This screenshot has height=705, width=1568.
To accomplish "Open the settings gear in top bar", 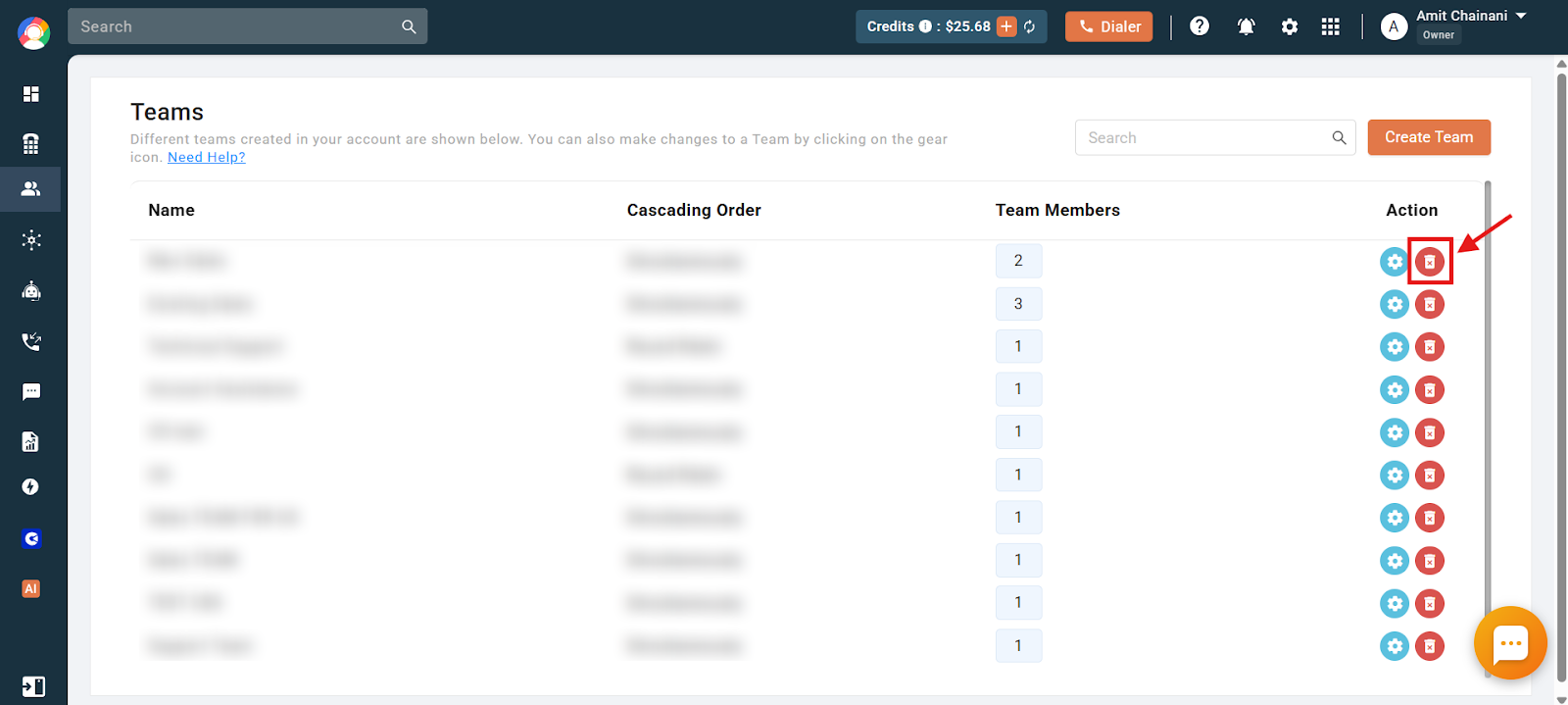I will point(1290,26).
